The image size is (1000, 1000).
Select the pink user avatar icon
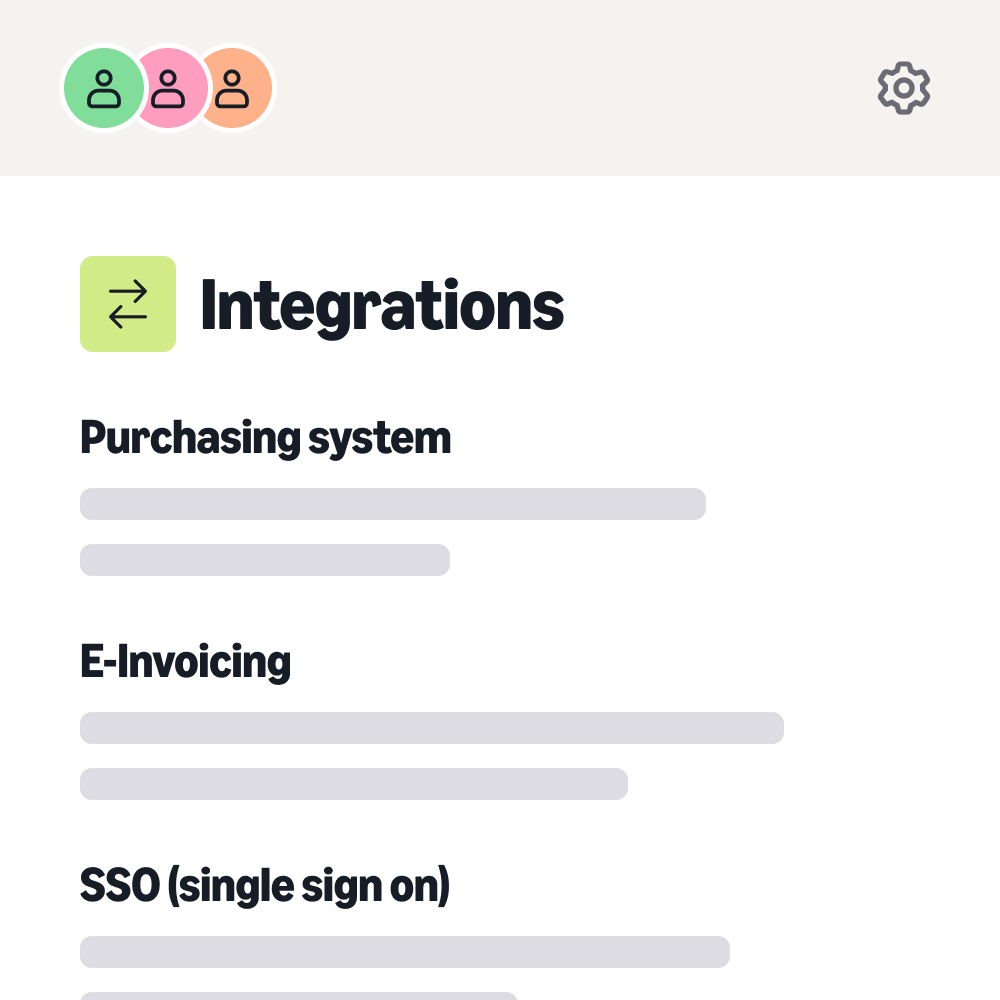tap(168, 88)
